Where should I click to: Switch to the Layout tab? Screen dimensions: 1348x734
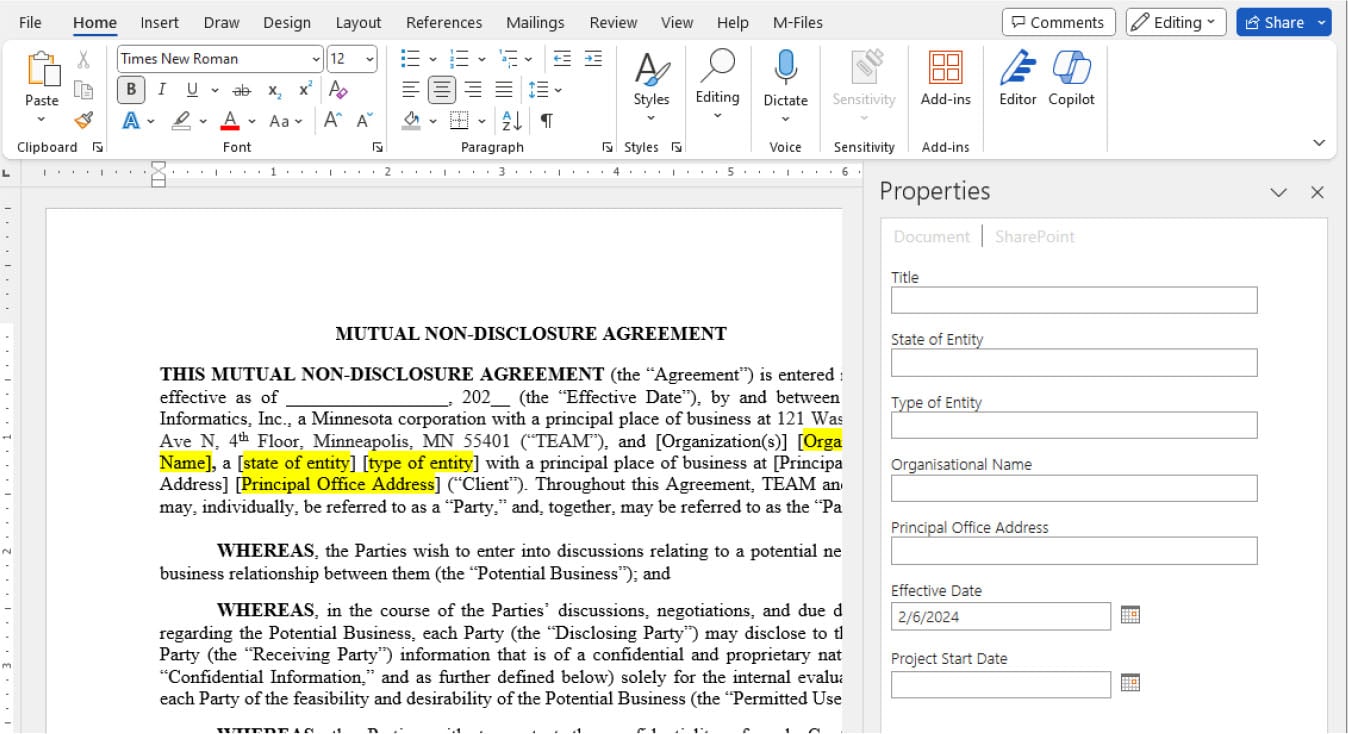[358, 22]
